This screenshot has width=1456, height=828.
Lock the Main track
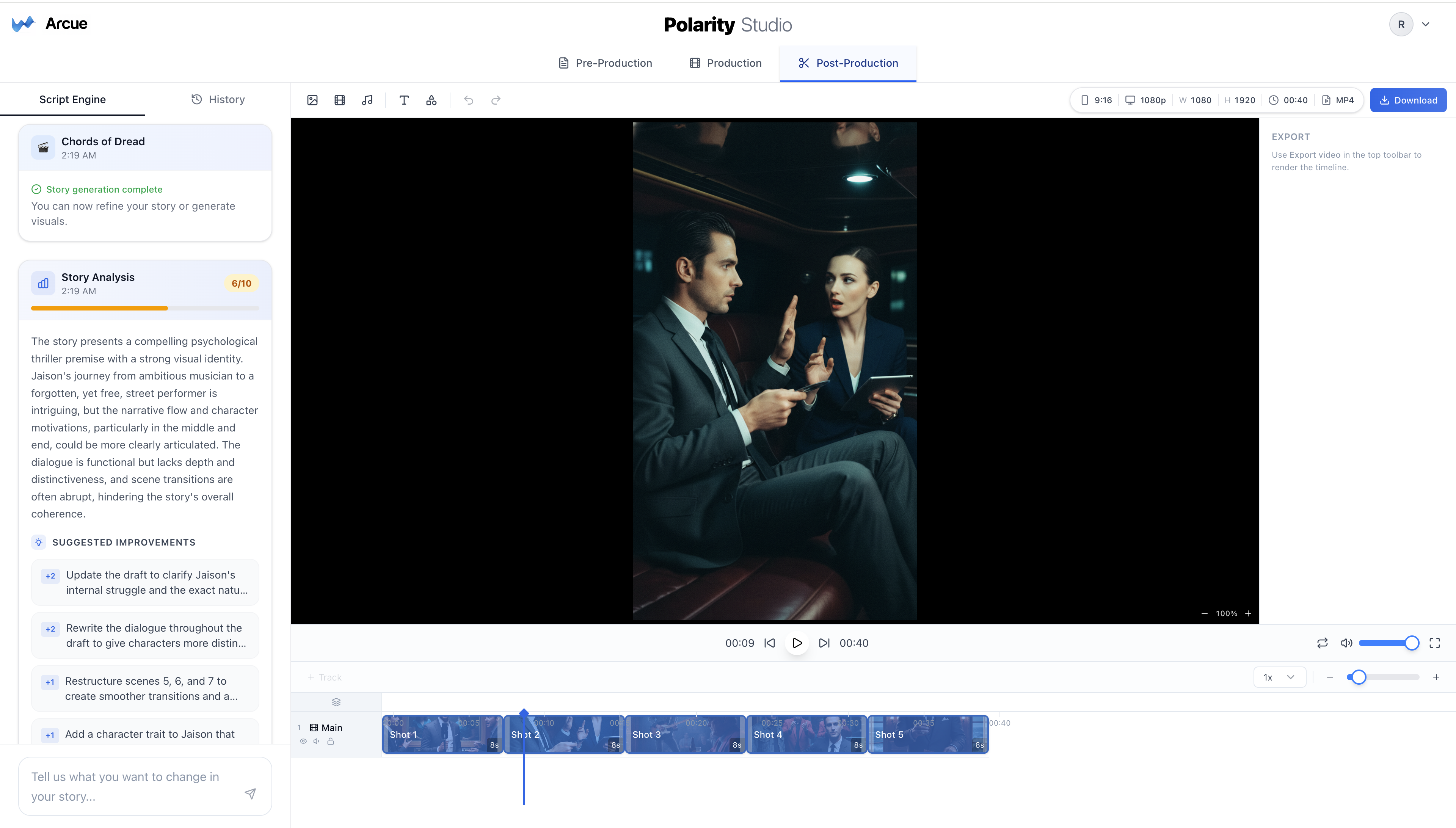(x=331, y=742)
